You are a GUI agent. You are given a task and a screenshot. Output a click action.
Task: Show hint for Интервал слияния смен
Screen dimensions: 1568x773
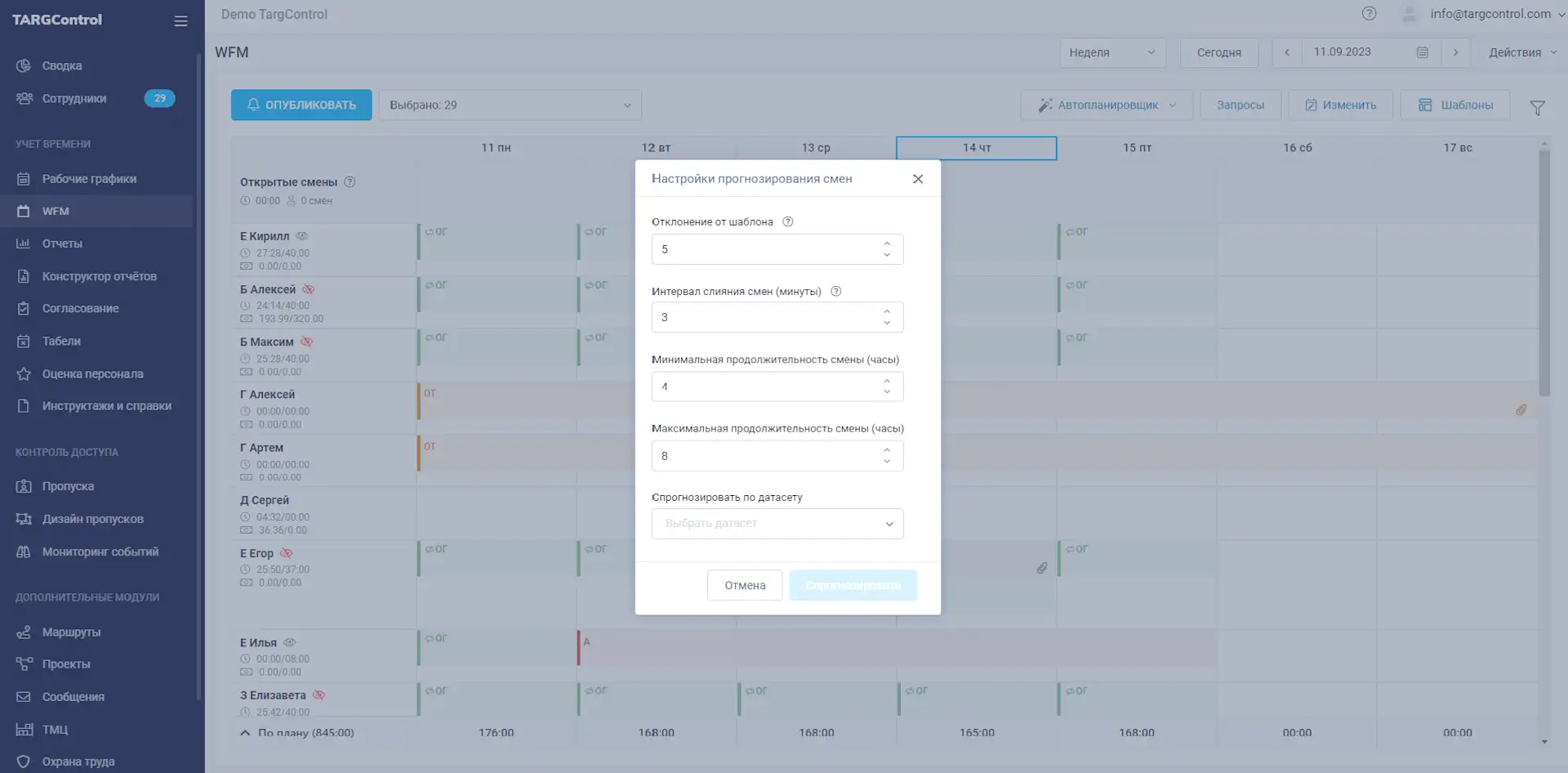[836, 292]
